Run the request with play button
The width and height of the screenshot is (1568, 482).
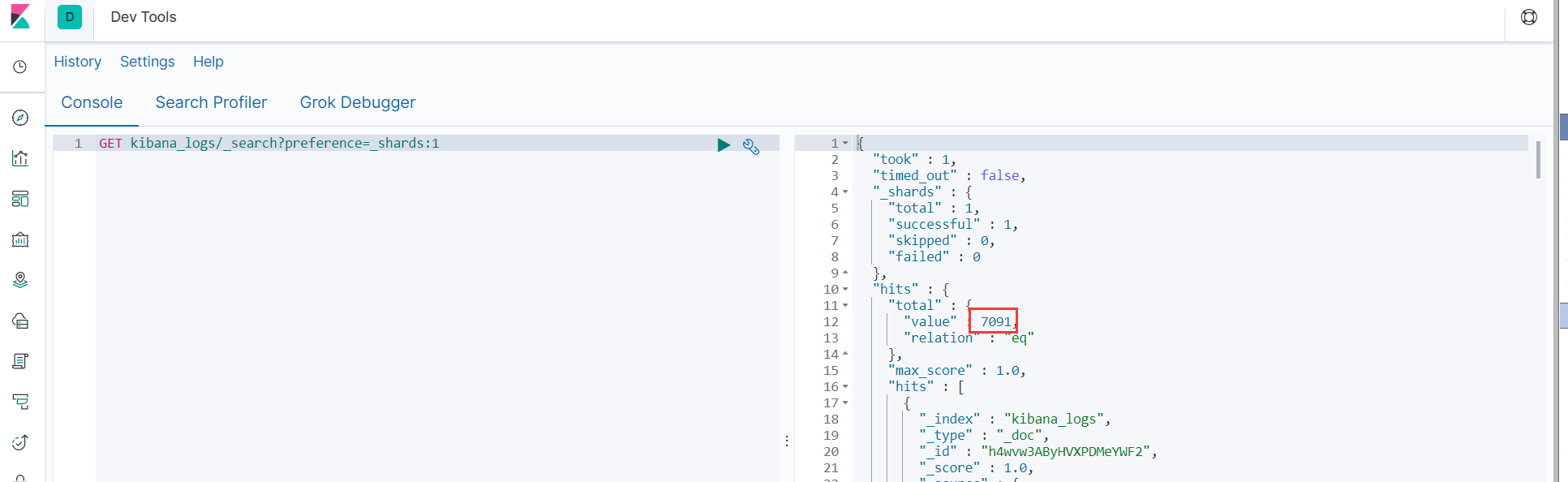pos(724,144)
